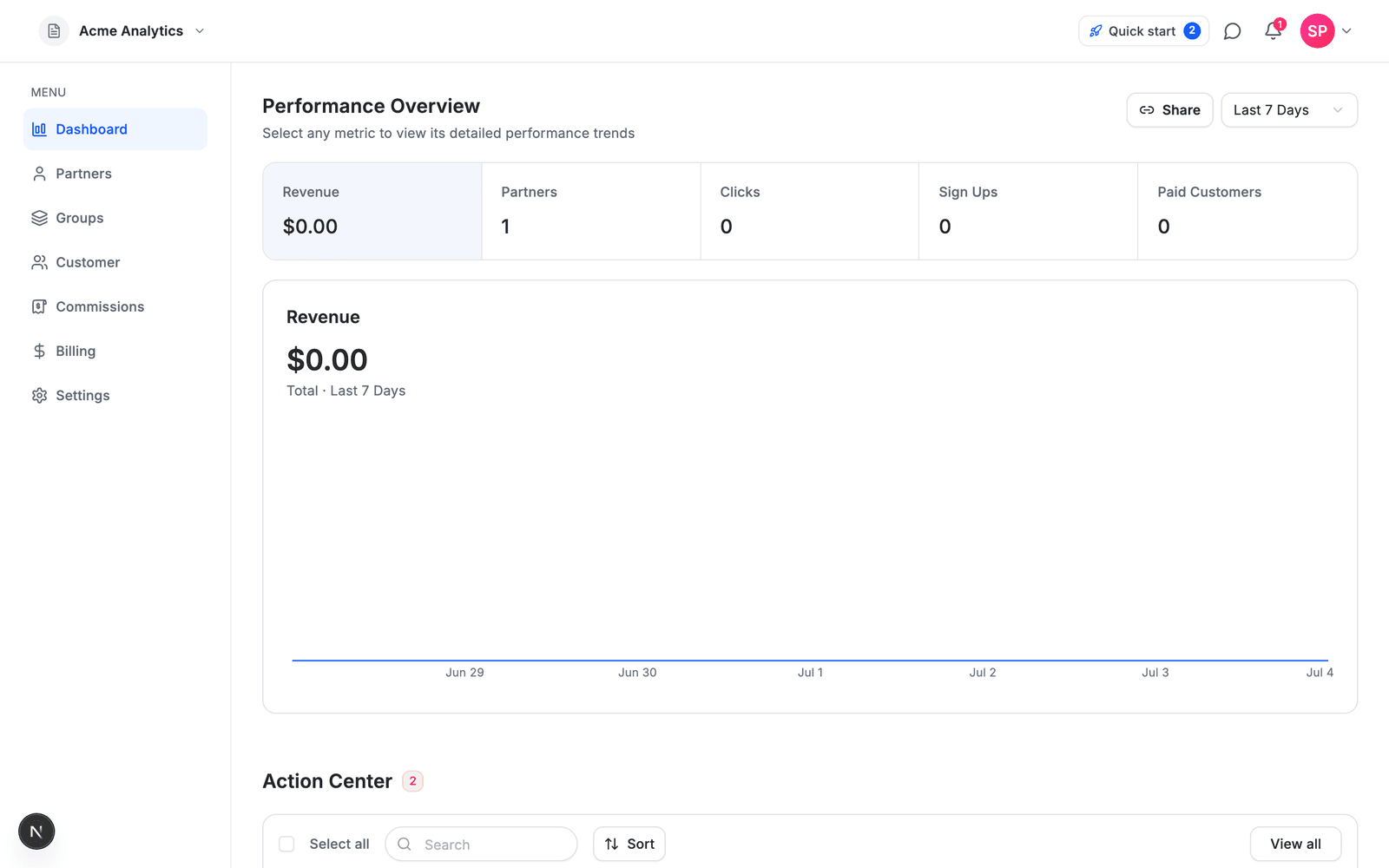Click the Acme Analytics document logo icon
1389x868 pixels.
click(54, 31)
